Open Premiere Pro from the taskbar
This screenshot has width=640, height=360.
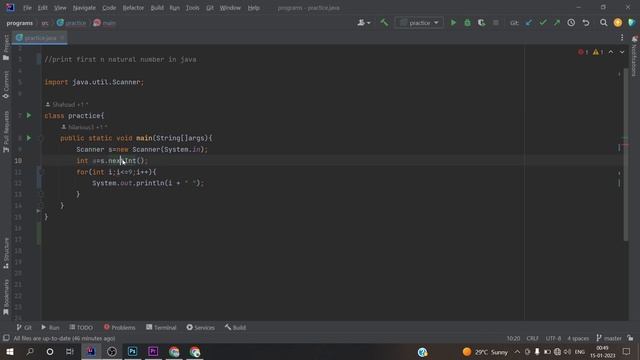(x=153, y=351)
